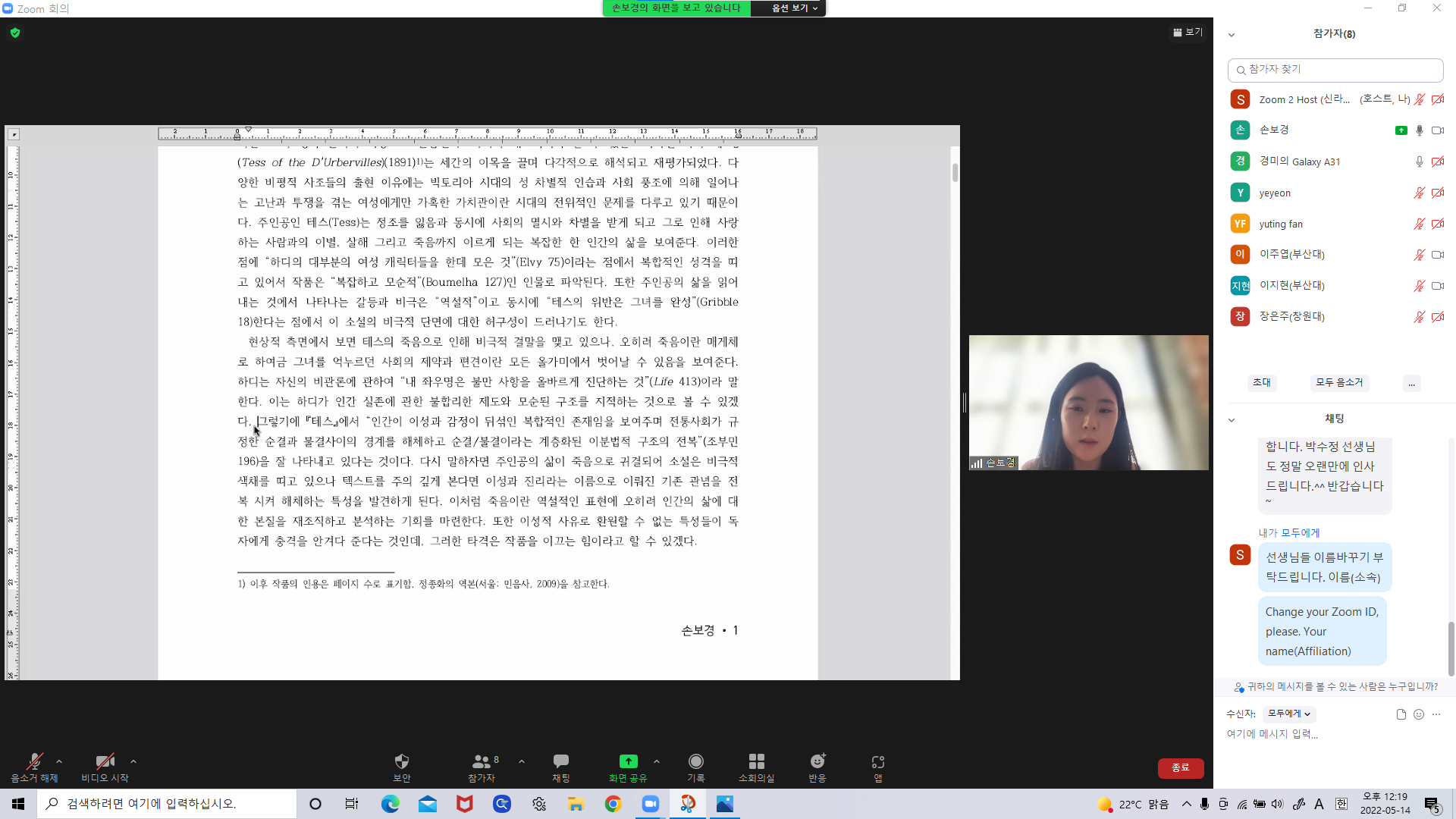This screenshot has width=1456, height=819.
Task: Open the 보기 view menu
Action: tap(1188, 32)
